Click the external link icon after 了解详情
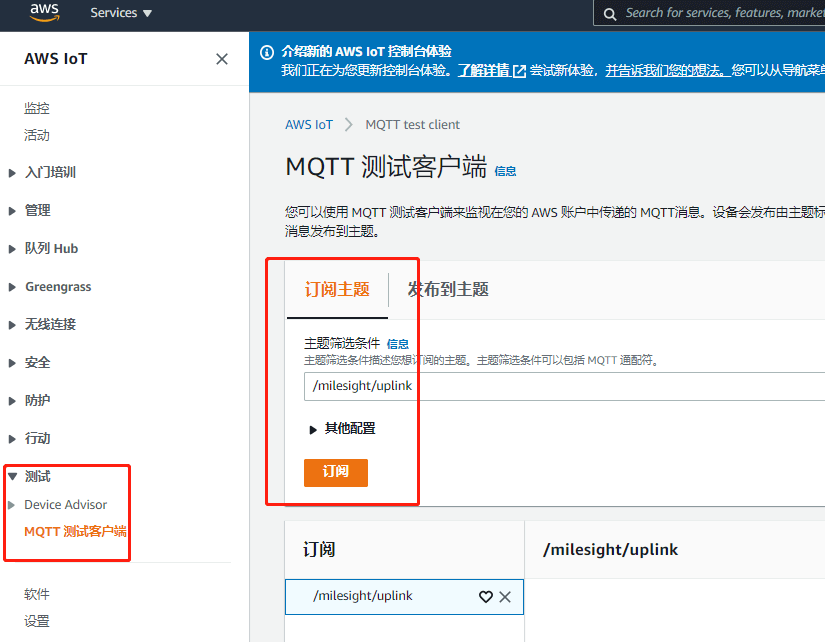 519,71
